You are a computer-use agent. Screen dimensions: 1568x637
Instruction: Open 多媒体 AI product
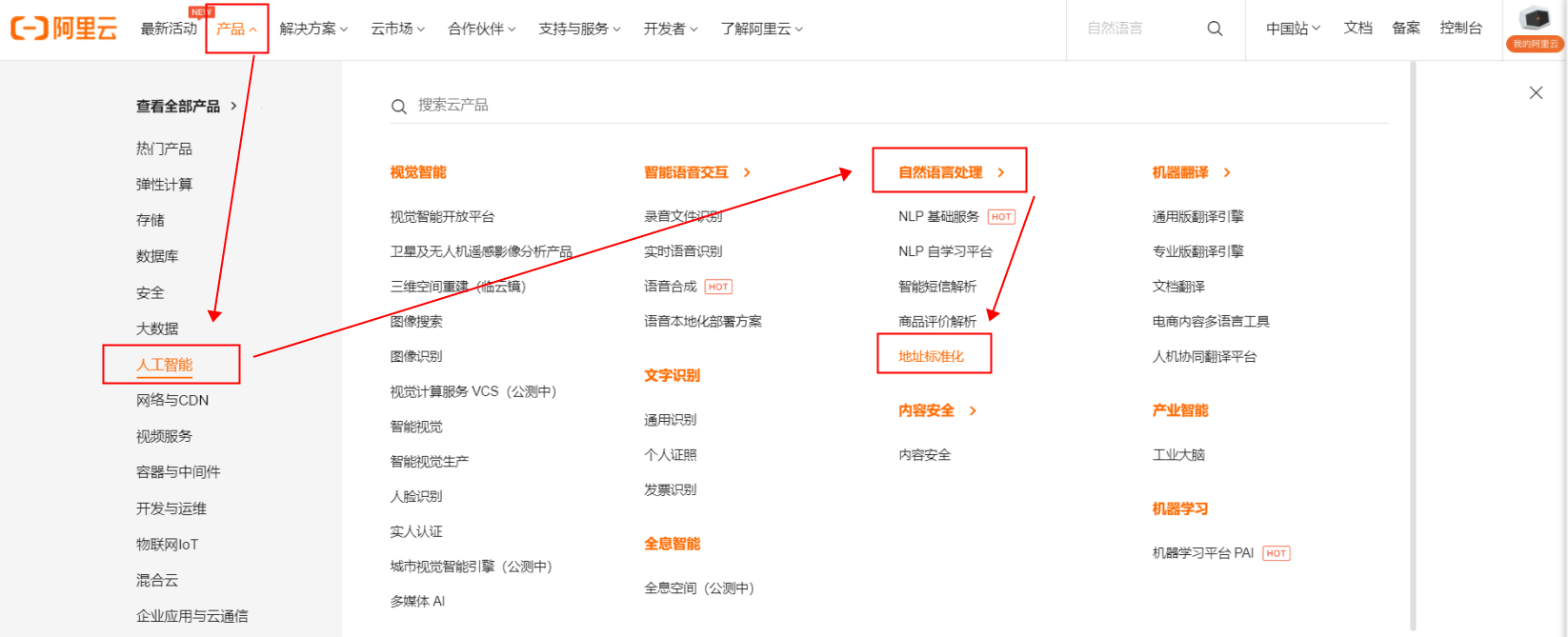pos(417,602)
